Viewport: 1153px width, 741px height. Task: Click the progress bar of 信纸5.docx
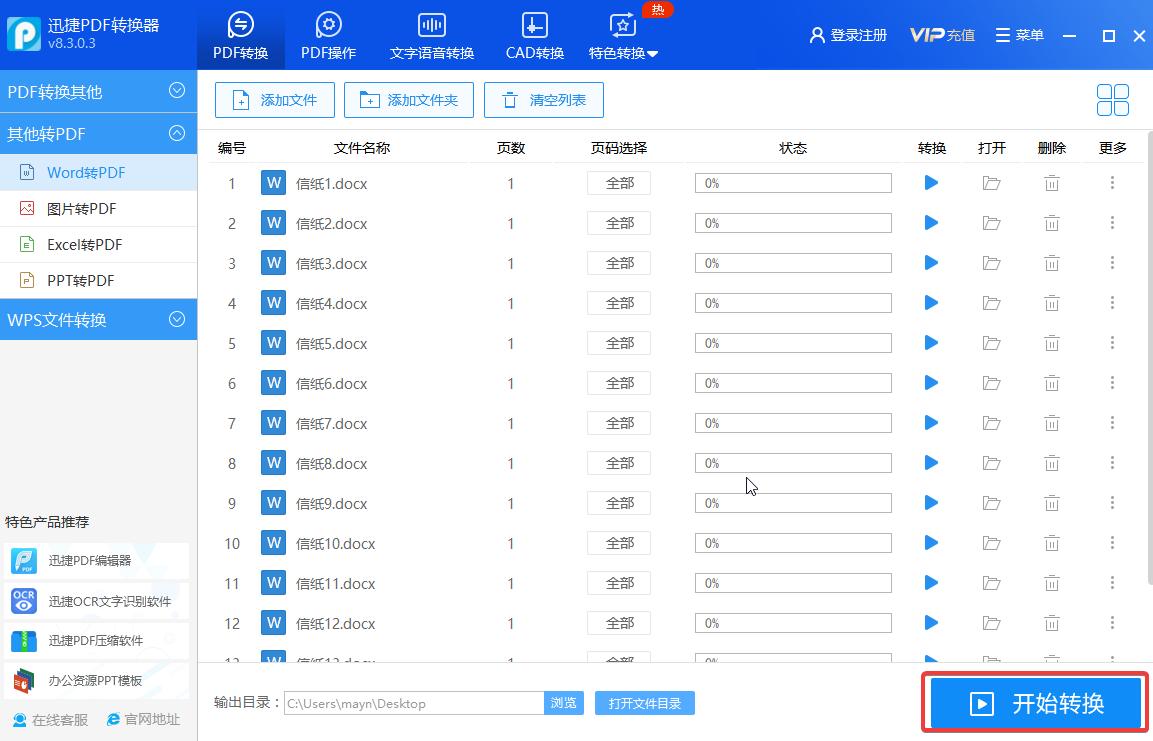click(793, 343)
